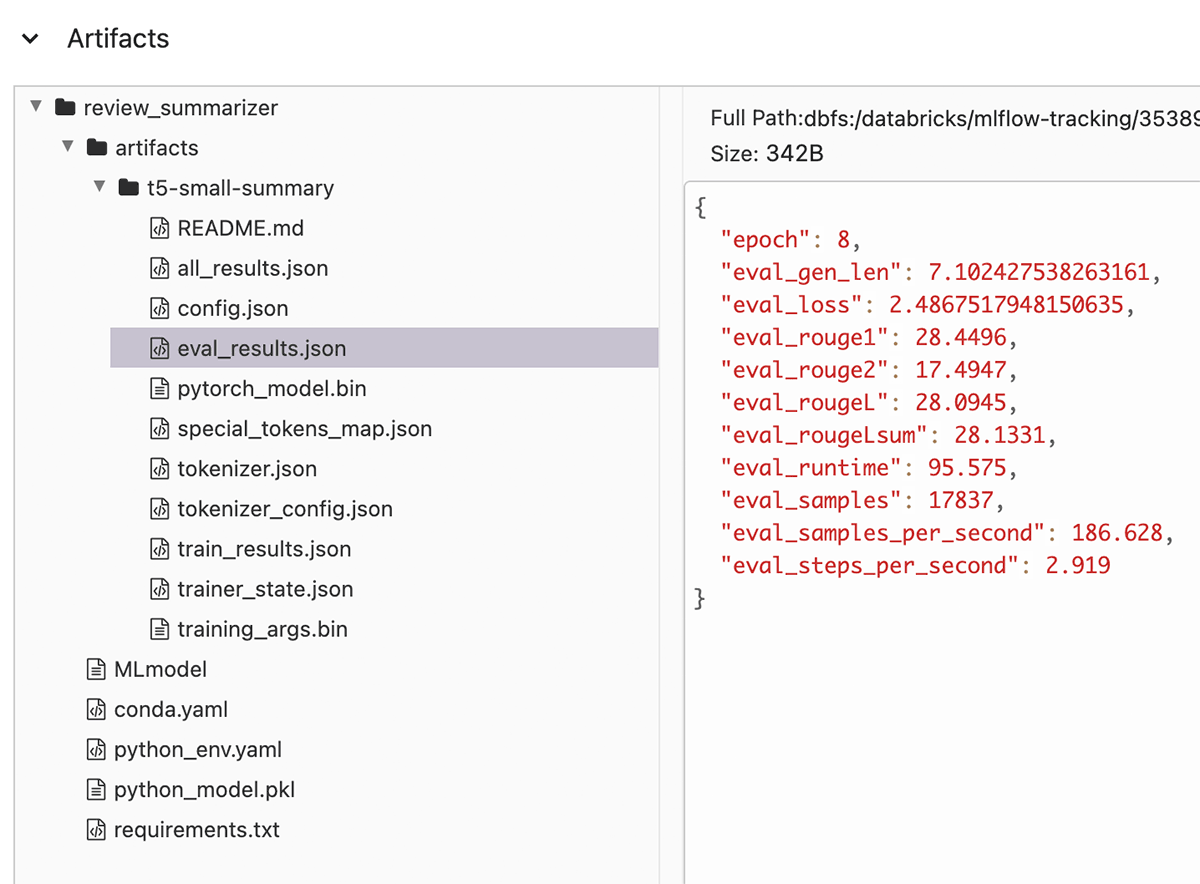Viewport: 1200px width, 884px height.
Task: Select trainer_state.json file
Action: click(x=265, y=589)
